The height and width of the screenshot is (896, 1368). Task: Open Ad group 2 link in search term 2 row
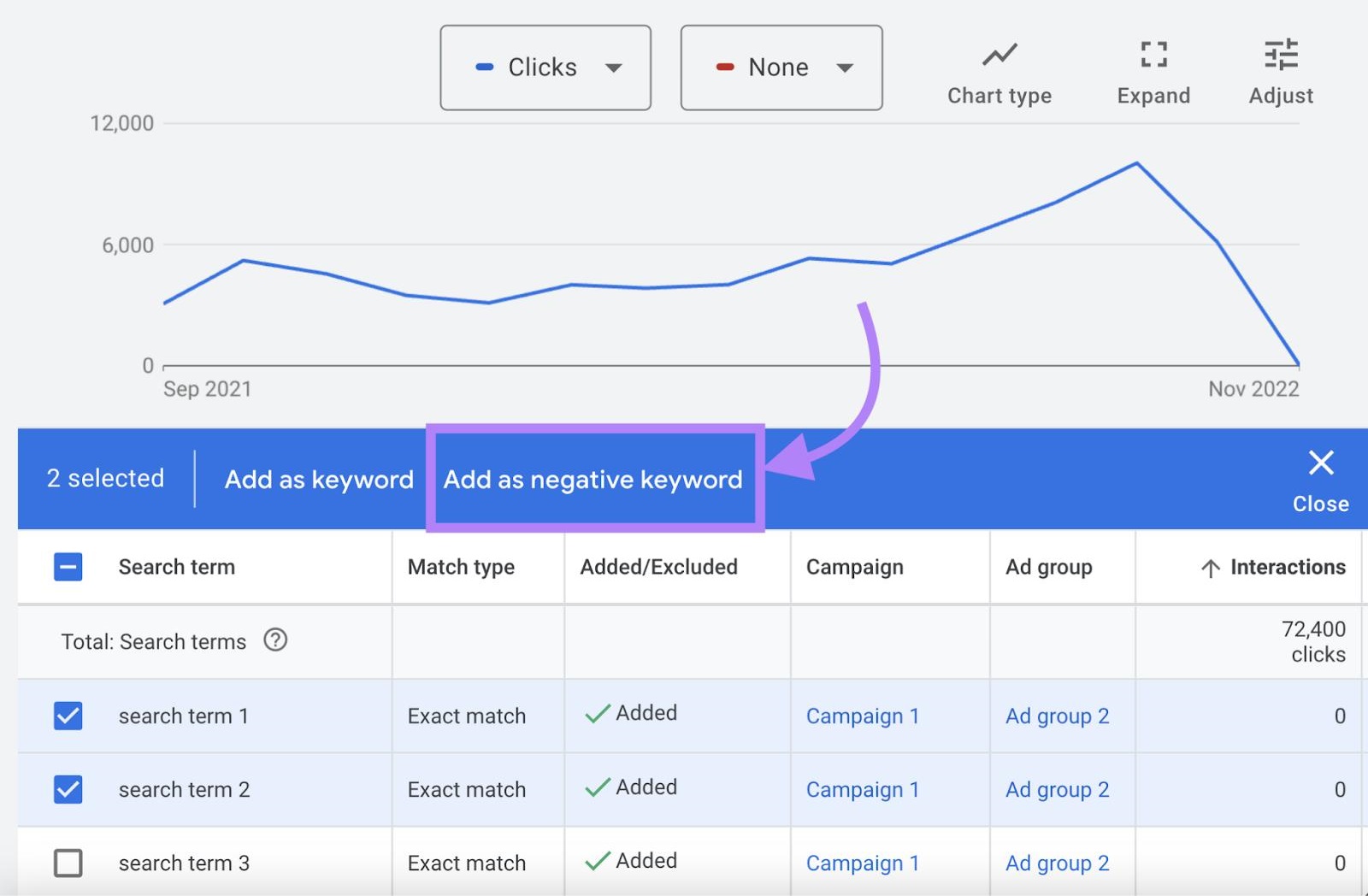click(1058, 789)
